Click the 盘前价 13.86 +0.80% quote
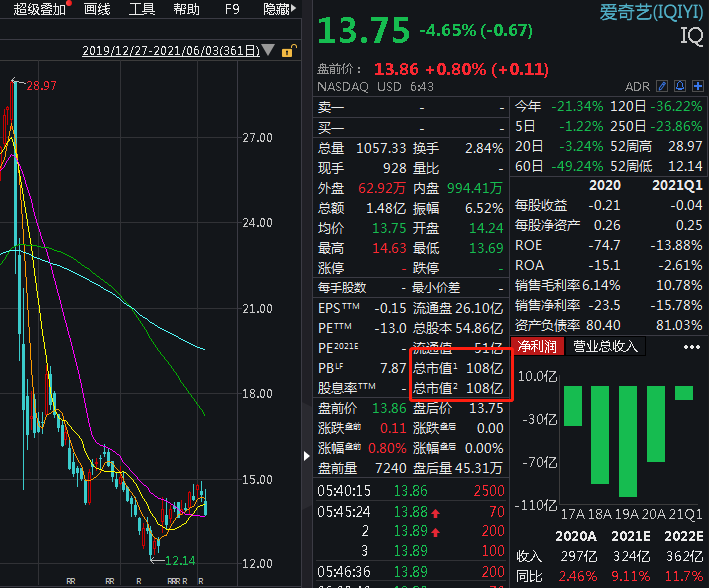Image resolution: width=709 pixels, height=588 pixels. [461, 69]
